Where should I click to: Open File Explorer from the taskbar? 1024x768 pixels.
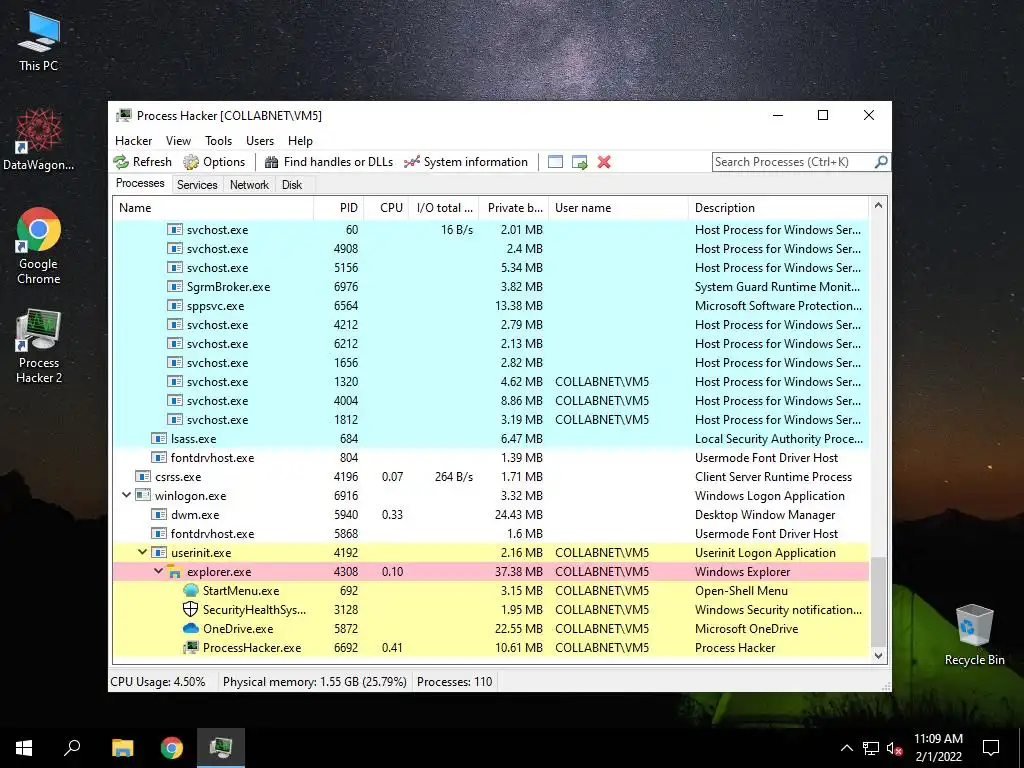pos(123,748)
